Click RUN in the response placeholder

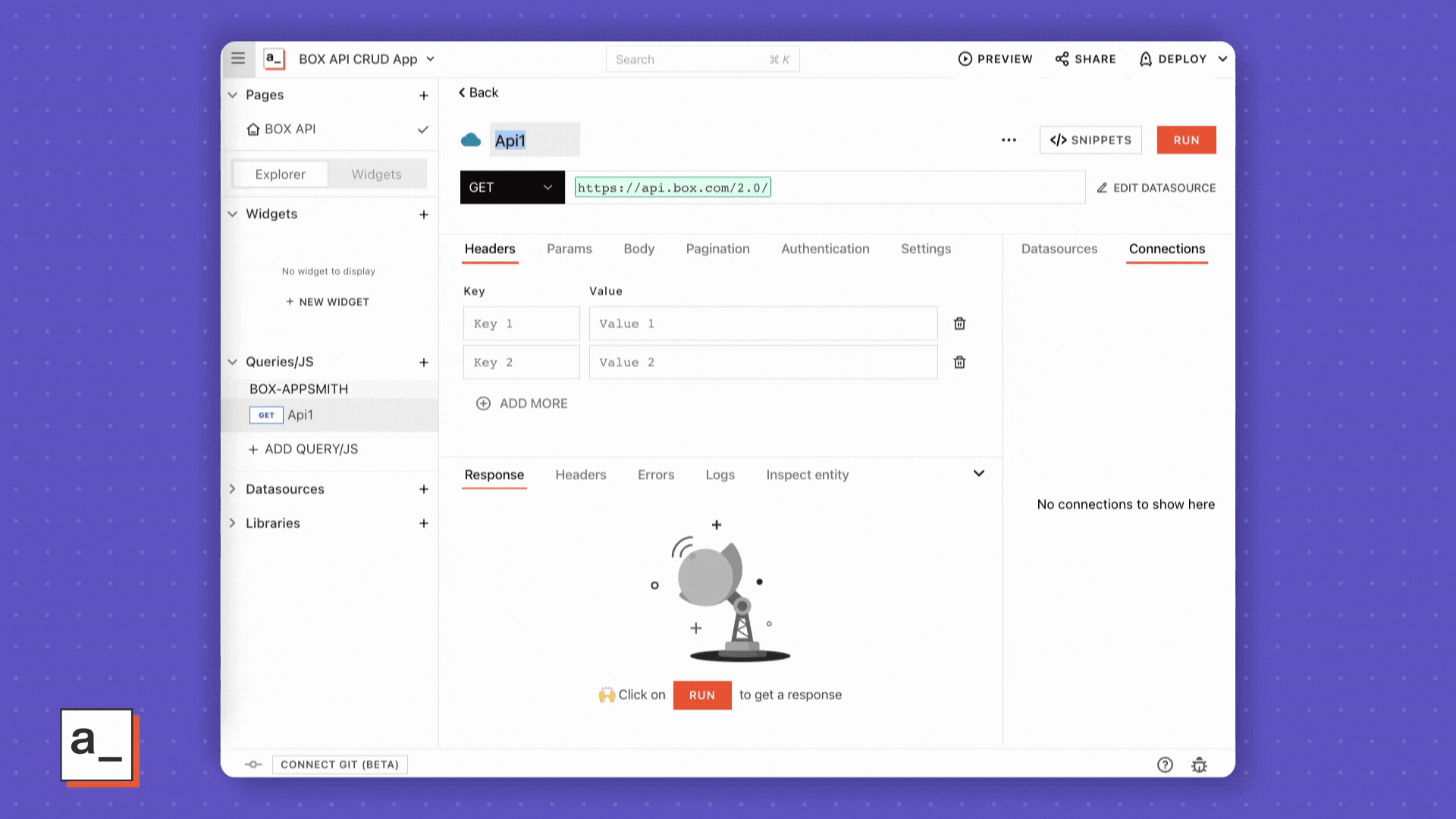pyautogui.click(x=702, y=695)
